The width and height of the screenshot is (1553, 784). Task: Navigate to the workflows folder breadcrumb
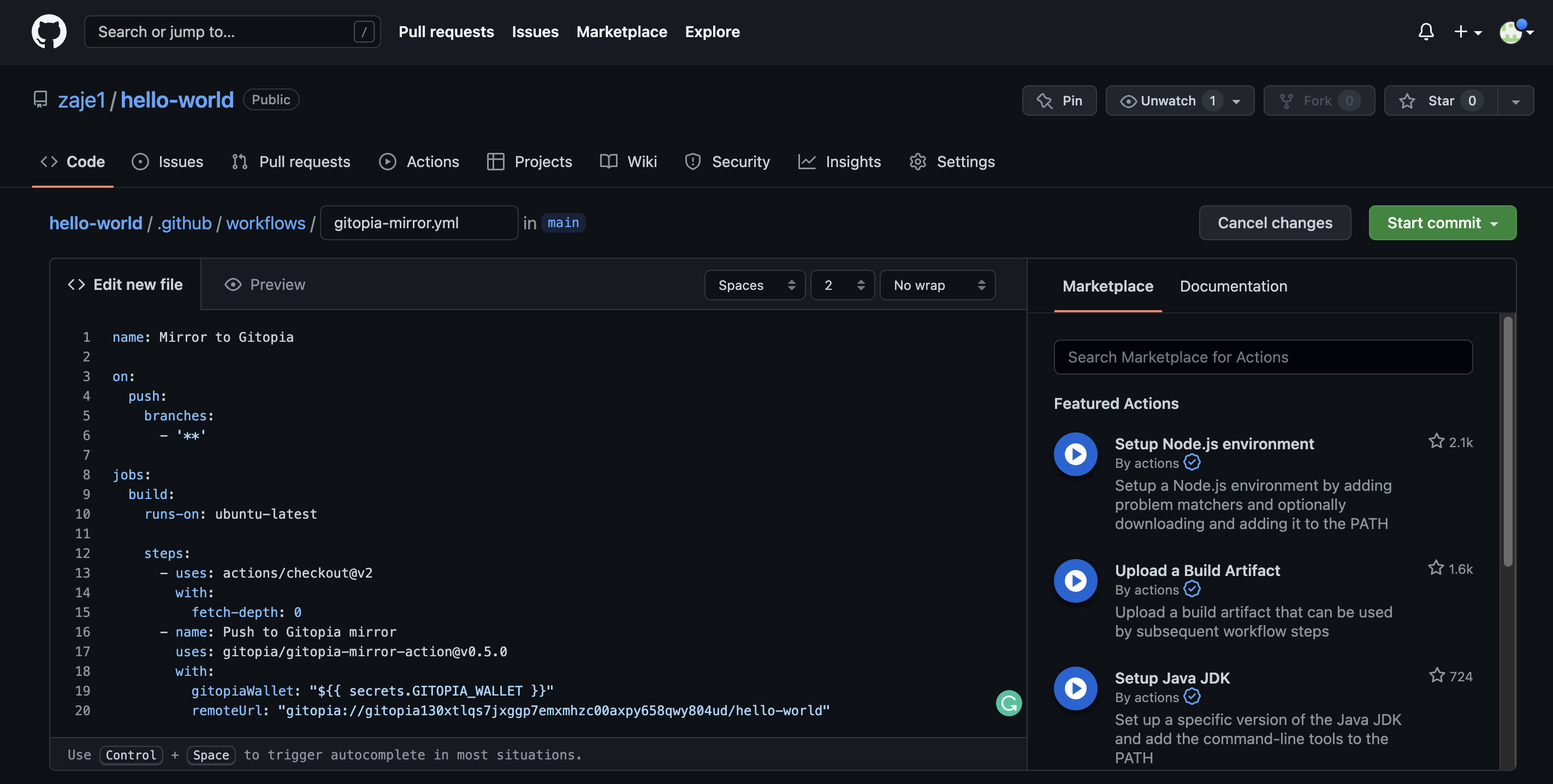click(x=266, y=222)
